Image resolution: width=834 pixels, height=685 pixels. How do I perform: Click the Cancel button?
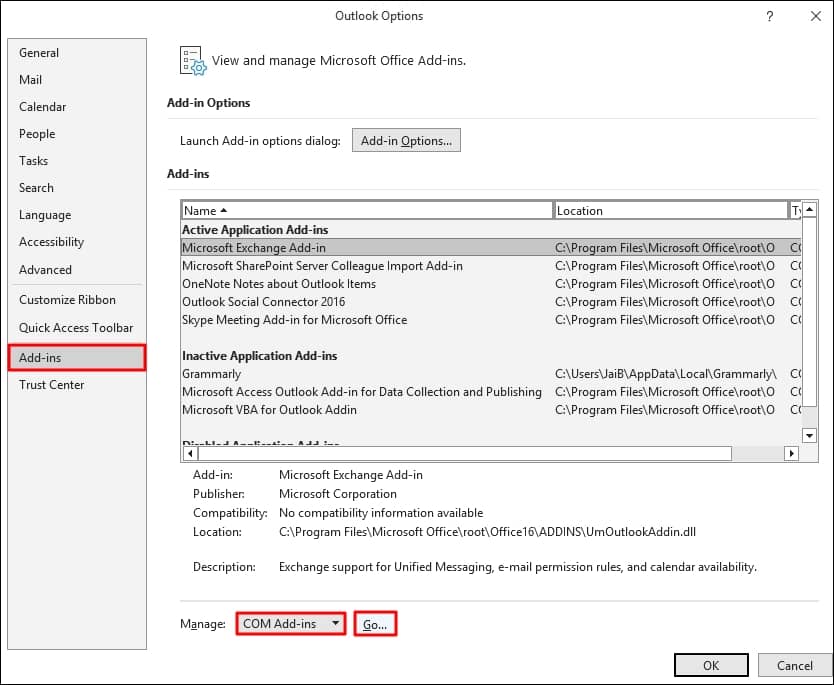[795, 665]
